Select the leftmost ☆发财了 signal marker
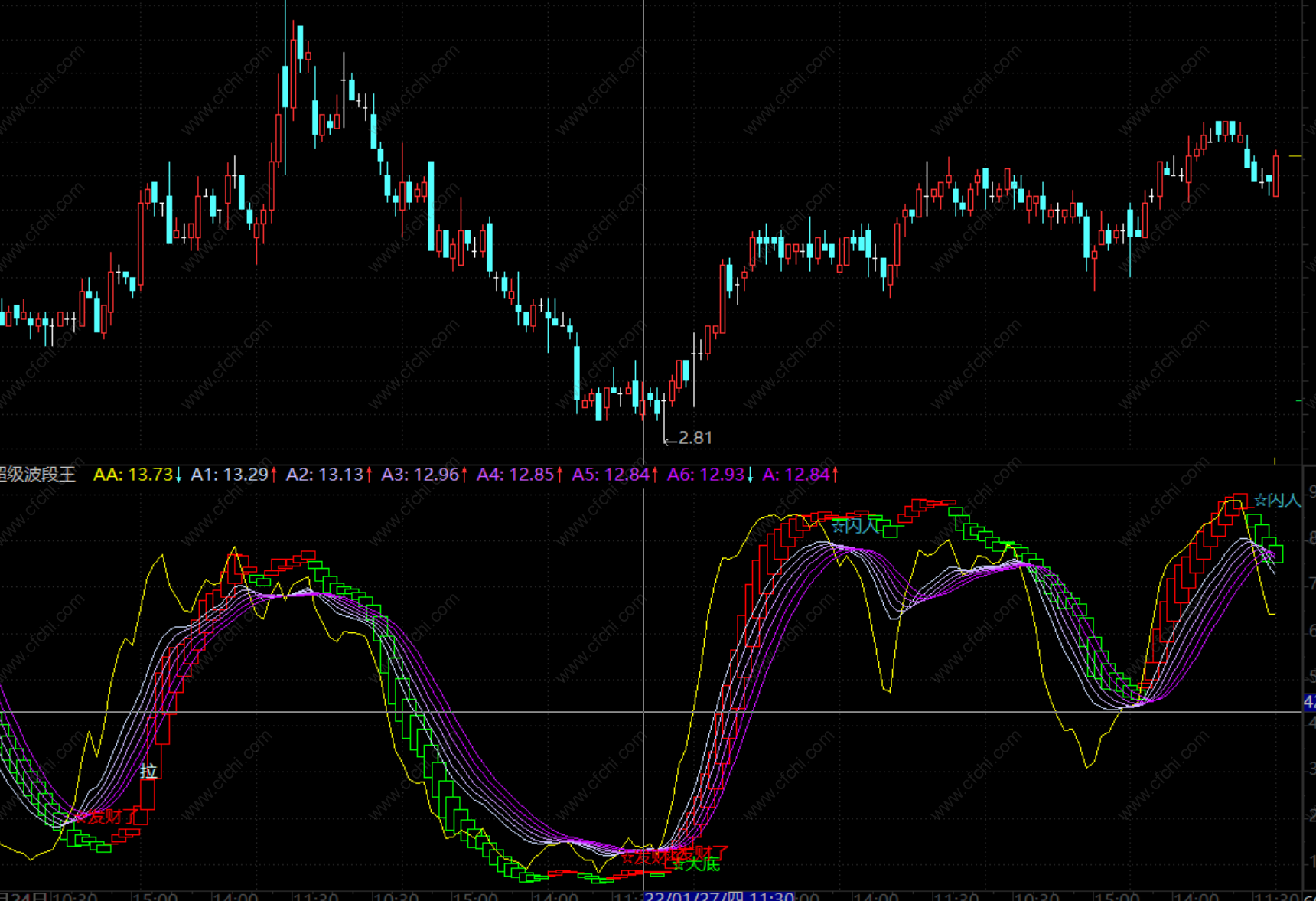Image resolution: width=1316 pixels, height=901 pixels. coord(107,817)
